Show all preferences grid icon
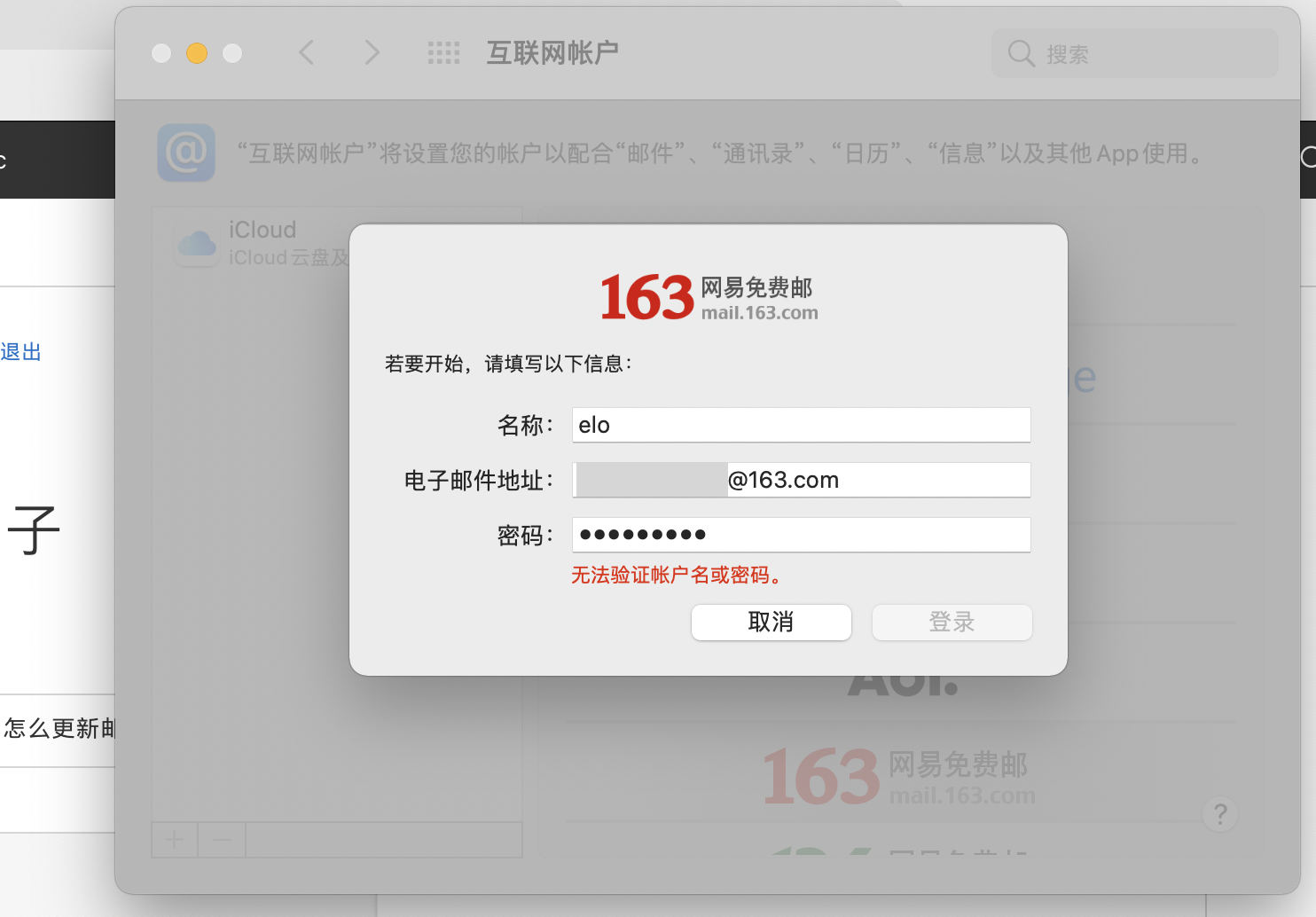The width and height of the screenshot is (1316, 917). 443,53
